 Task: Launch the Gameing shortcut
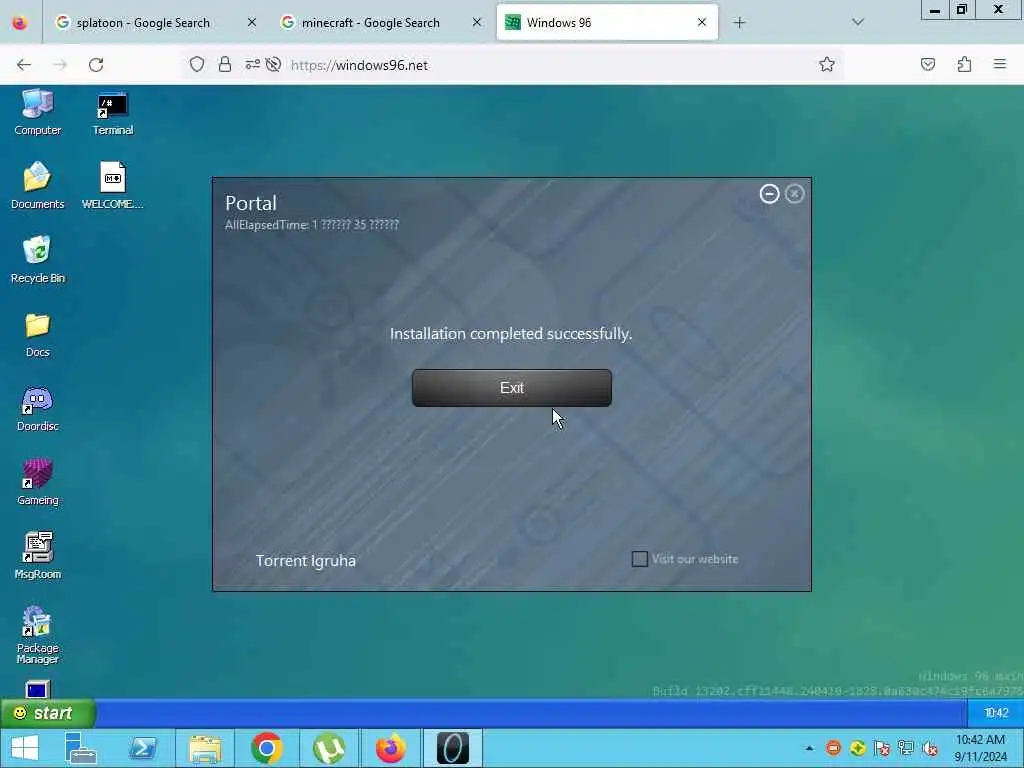[x=37, y=482]
